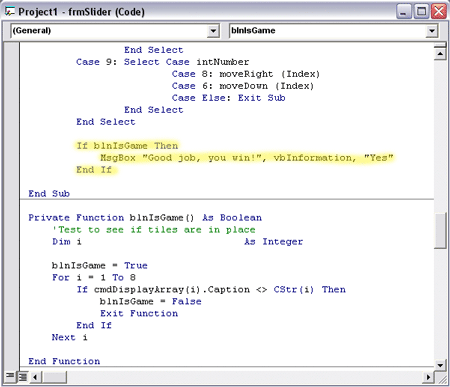Click the 'Dim i As Integer' line
The image size is (450, 387).
click(178, 242)
